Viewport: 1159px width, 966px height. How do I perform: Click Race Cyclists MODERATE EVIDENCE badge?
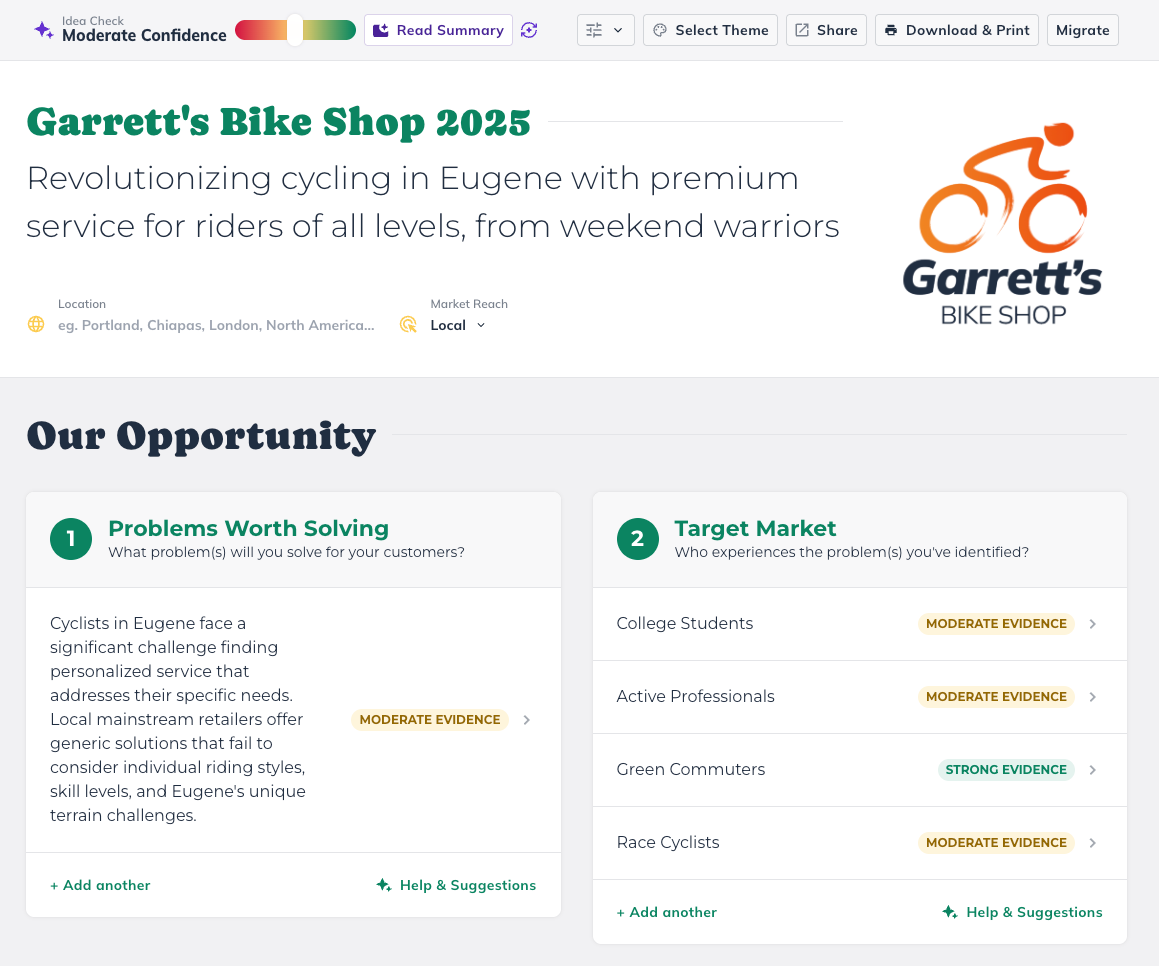coord(996,843)
